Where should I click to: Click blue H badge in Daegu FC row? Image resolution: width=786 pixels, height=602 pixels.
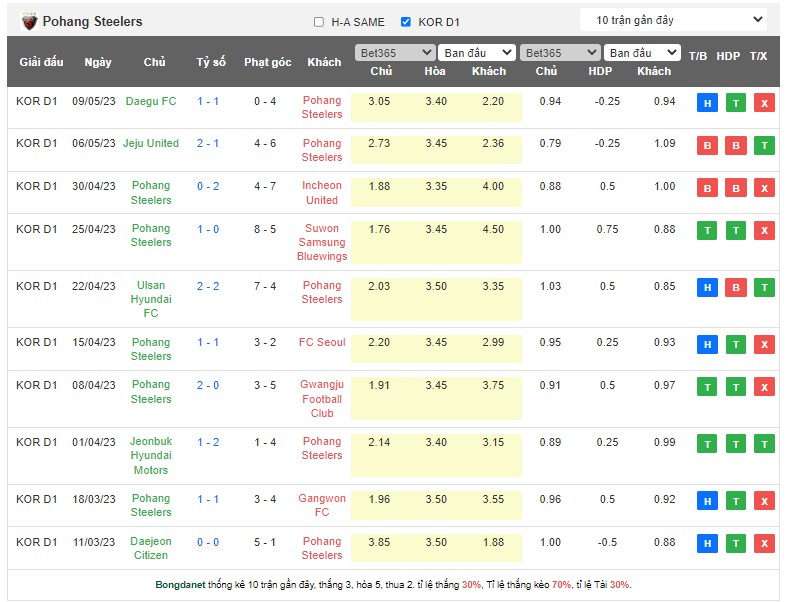pos(707,103)
